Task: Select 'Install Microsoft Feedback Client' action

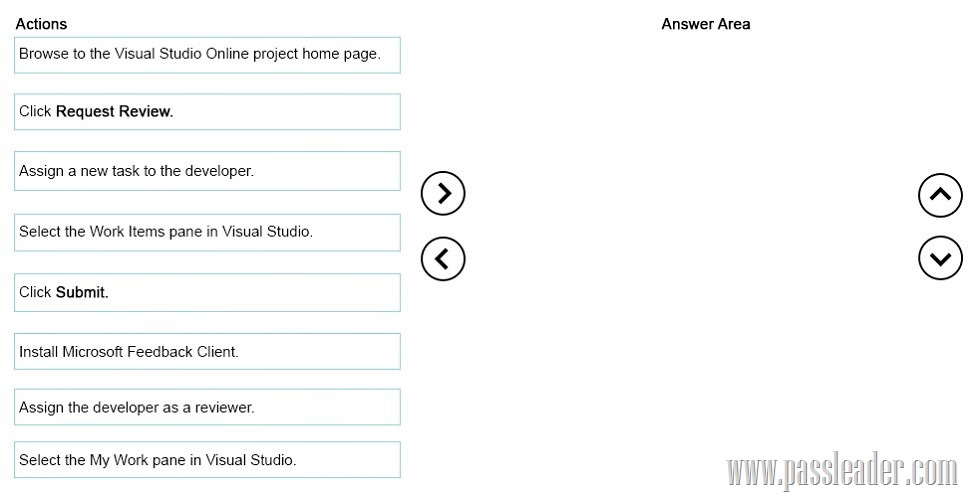Action: click(x=207, y=352)
